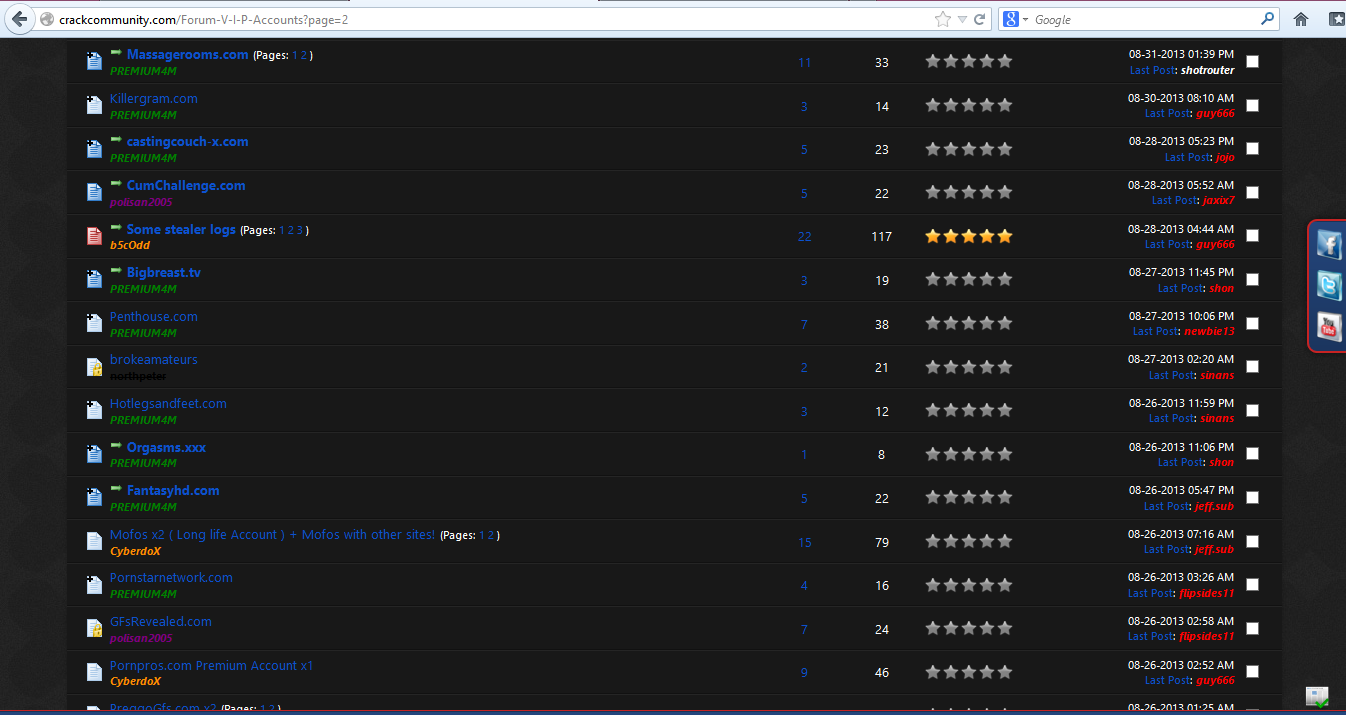Tick the checkbox for GFsRevealed.com row
Image resolution: width=1346 pixels, height=715 pixels.
tap(1252, 629)
